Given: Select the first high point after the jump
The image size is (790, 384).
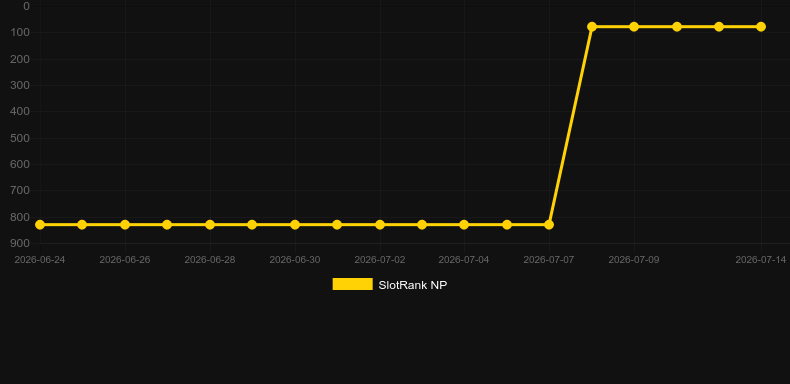Looking at the screenshot, I should click(592, 26).
